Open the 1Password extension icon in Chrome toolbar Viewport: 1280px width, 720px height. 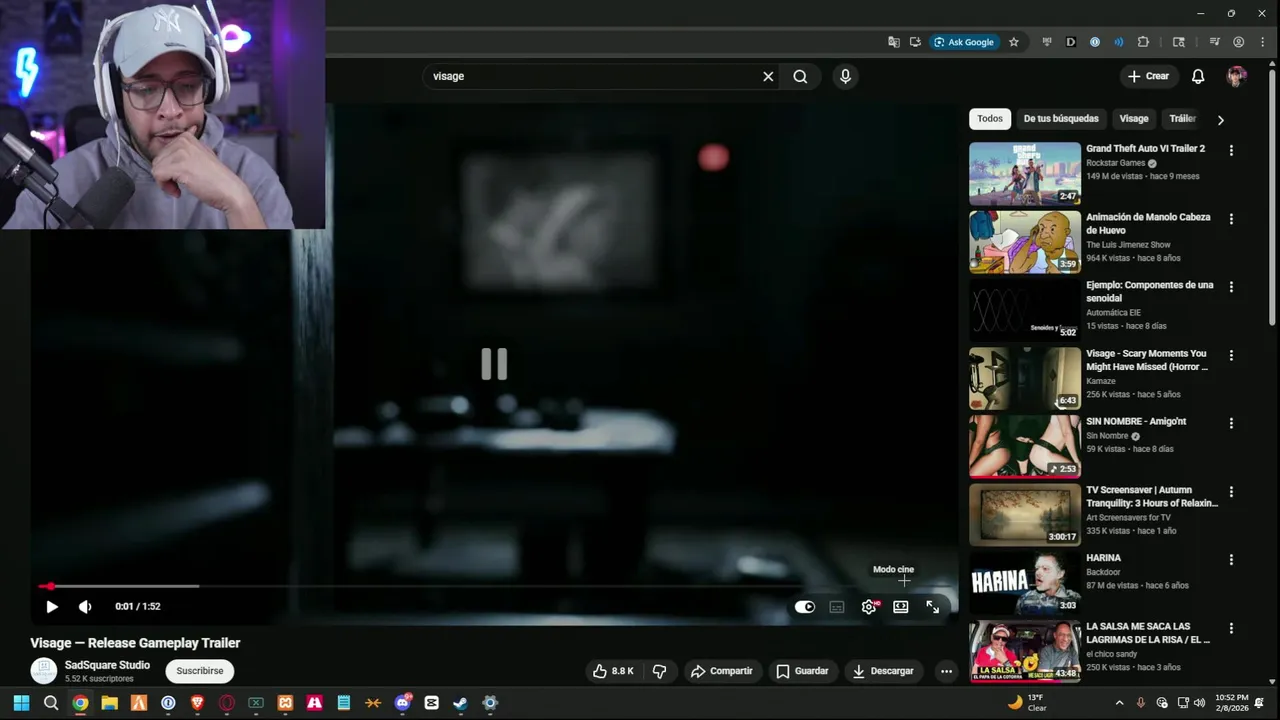coord(1095,42)
